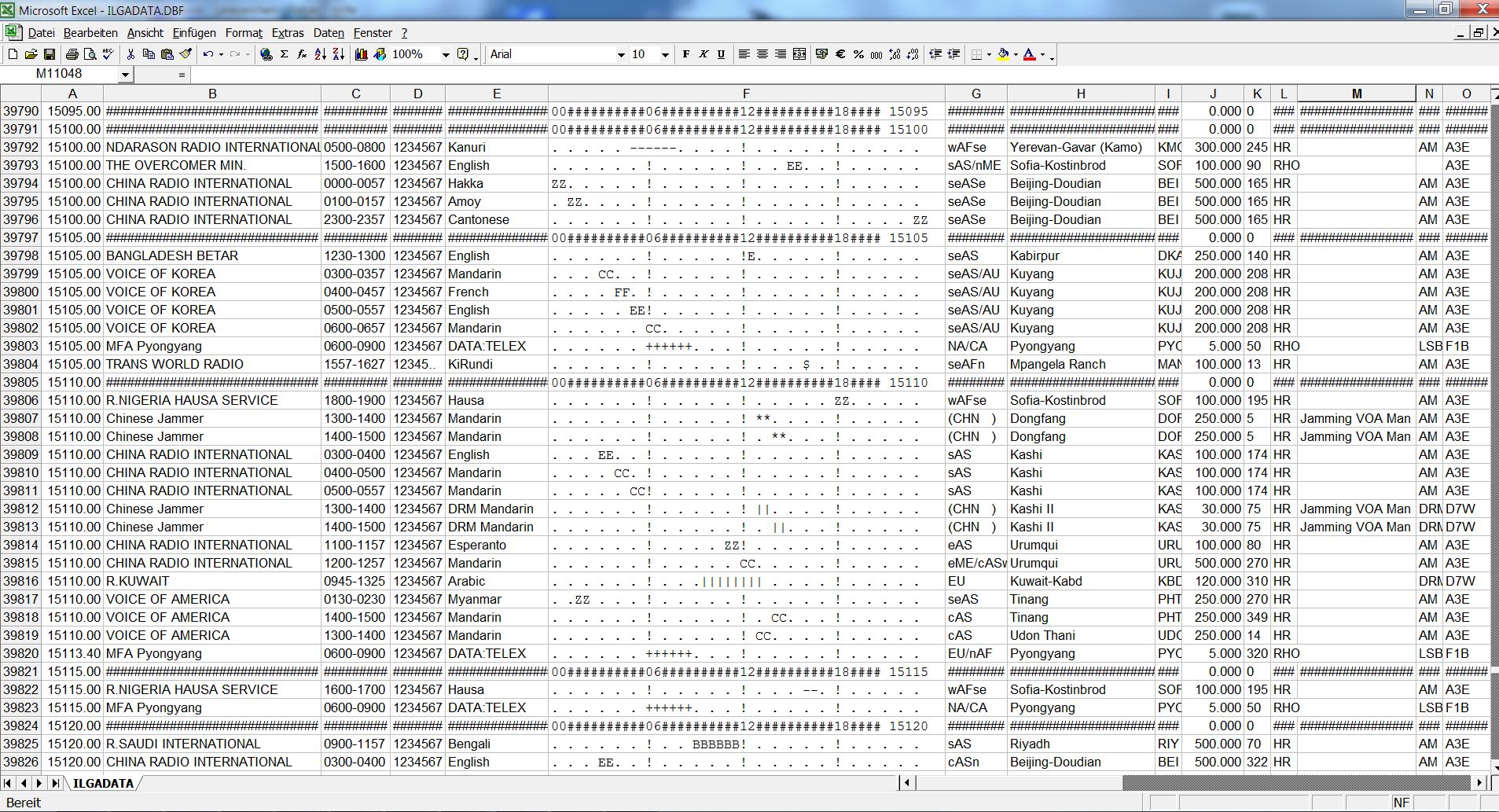Select the ILGADATA sheet tab
This screenshot has height=812, width=1499.
coord(103,783)
